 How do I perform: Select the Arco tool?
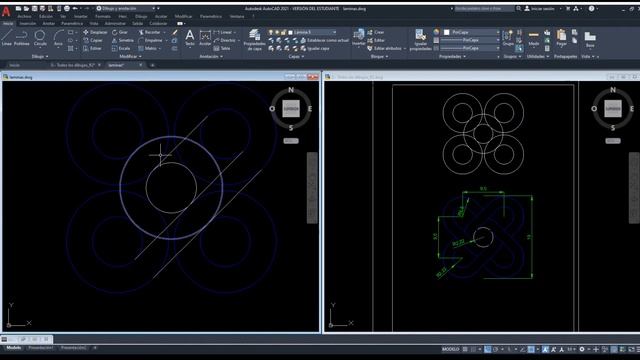click(58, 38)
